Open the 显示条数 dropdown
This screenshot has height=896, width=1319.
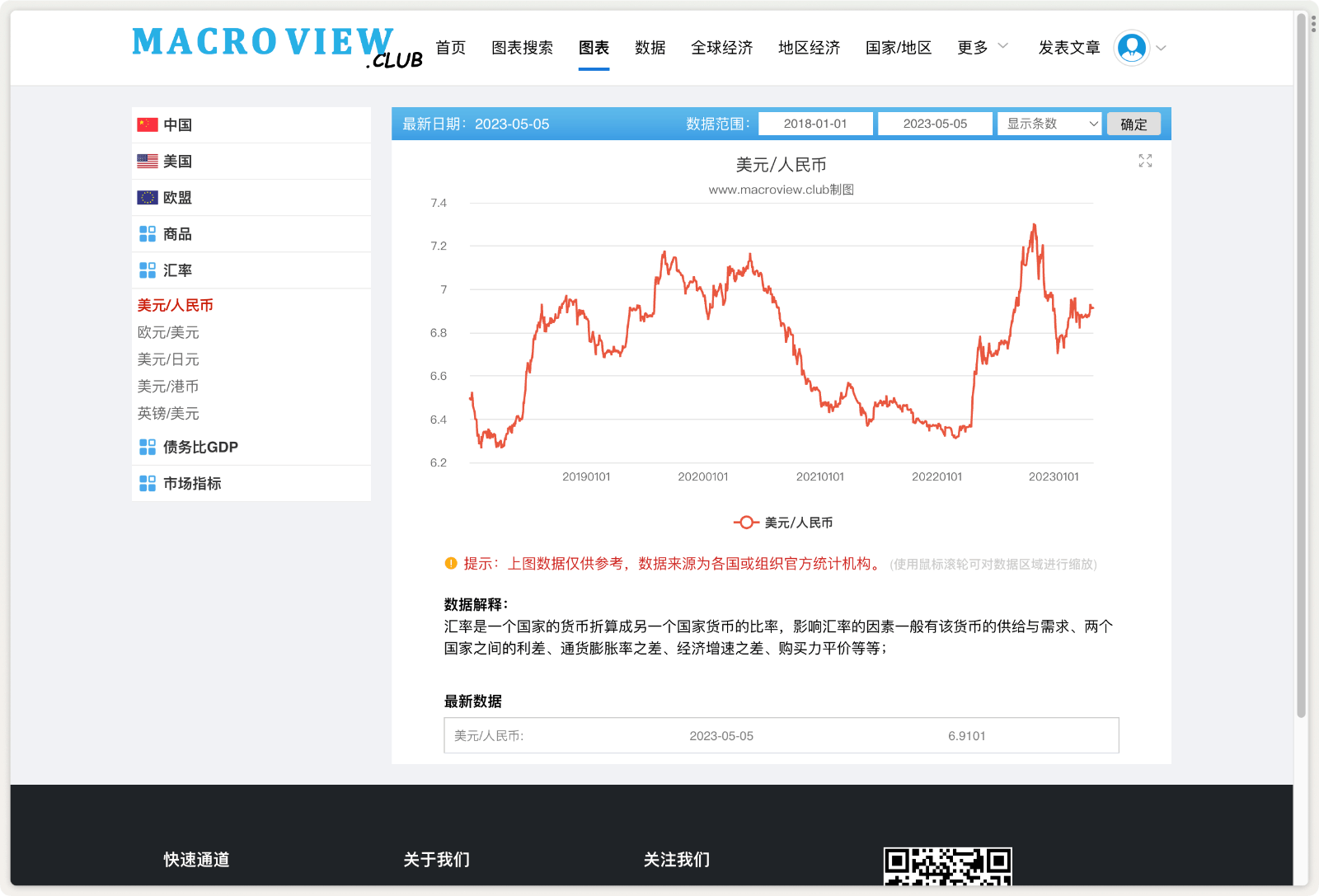[x=1049, y=123]
